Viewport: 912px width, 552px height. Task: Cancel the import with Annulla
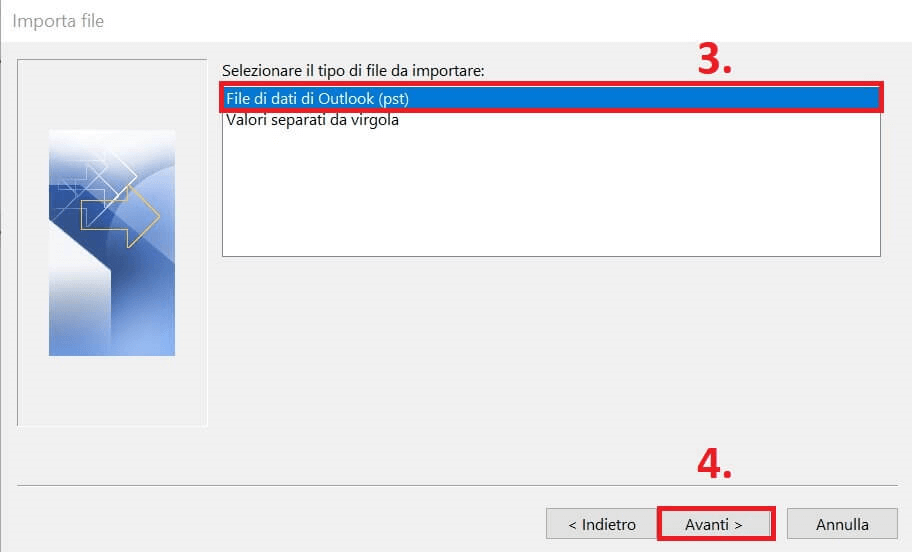point(842,524)
